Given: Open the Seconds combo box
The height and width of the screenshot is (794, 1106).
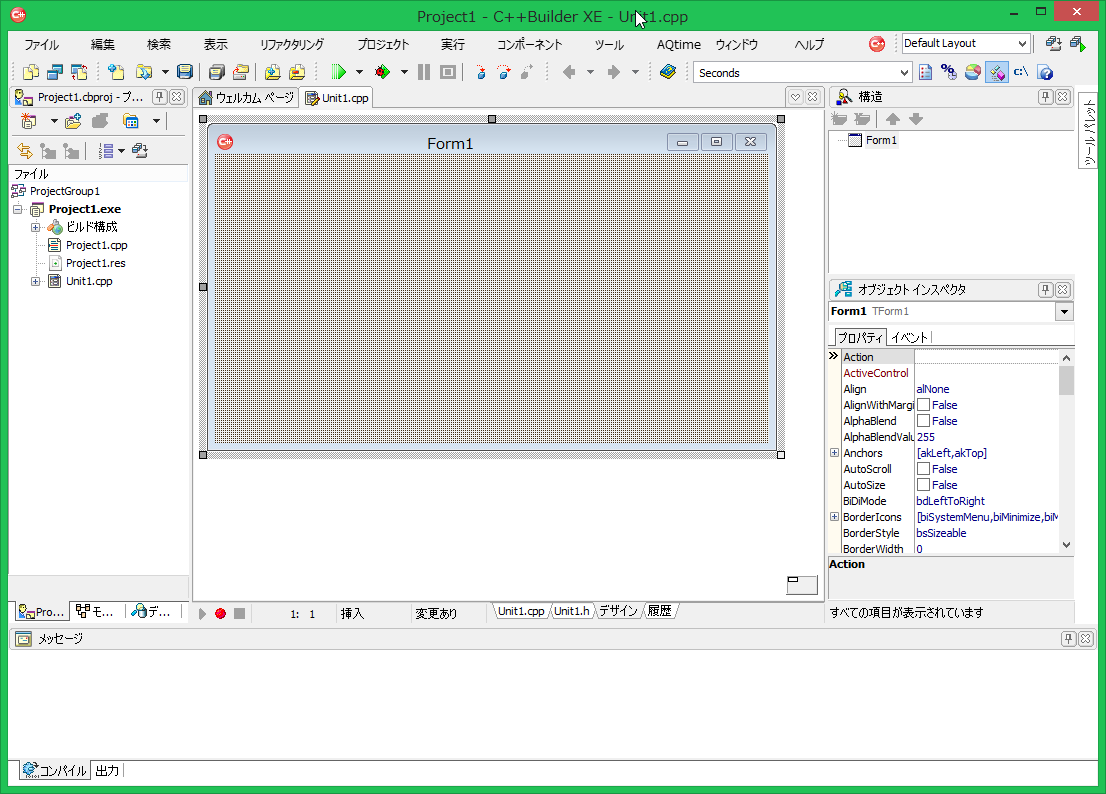Looking at the screenshot, I should [904, 73].
